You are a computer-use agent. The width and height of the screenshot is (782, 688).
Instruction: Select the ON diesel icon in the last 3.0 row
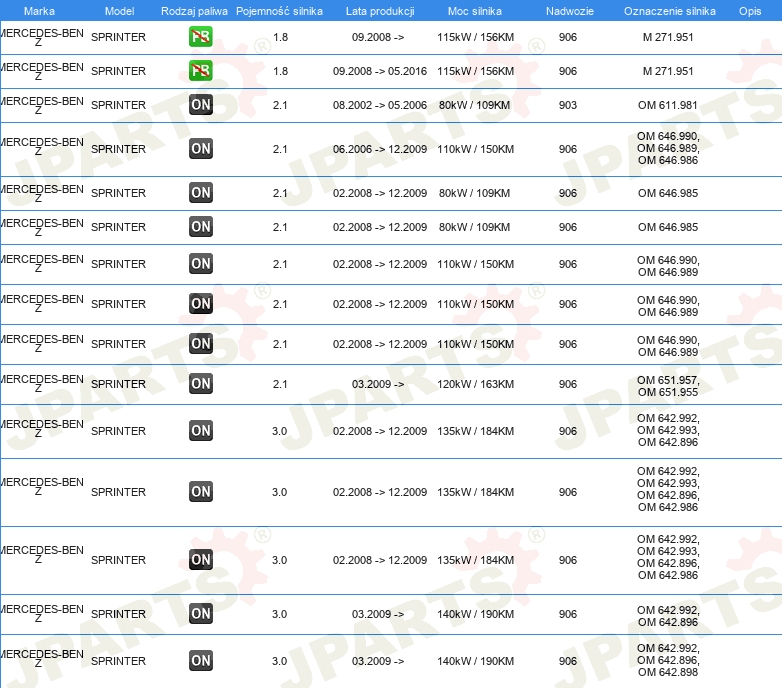[x=201, y=660]
